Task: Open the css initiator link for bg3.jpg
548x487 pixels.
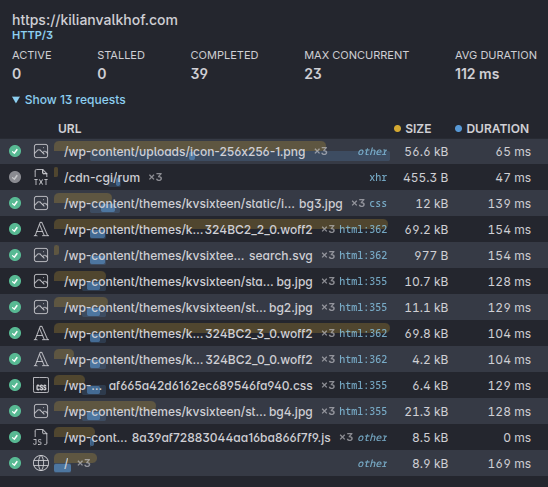Action: (x=378, y=203)
